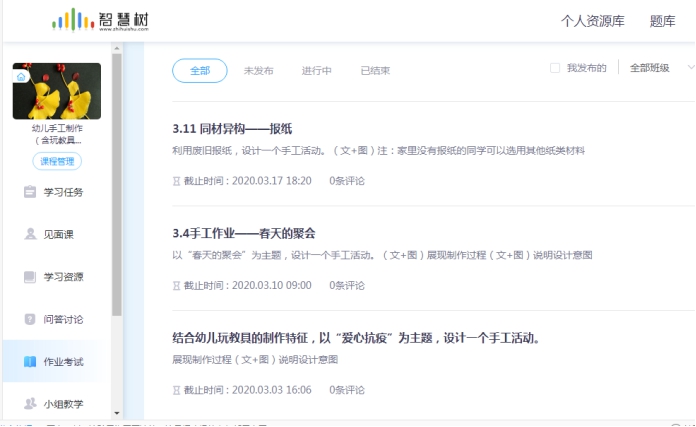This screenshot has width=696, height=427.
Task: Switch to the 进行中 tab
Action: pyautogui.click(x=317, y=71)
